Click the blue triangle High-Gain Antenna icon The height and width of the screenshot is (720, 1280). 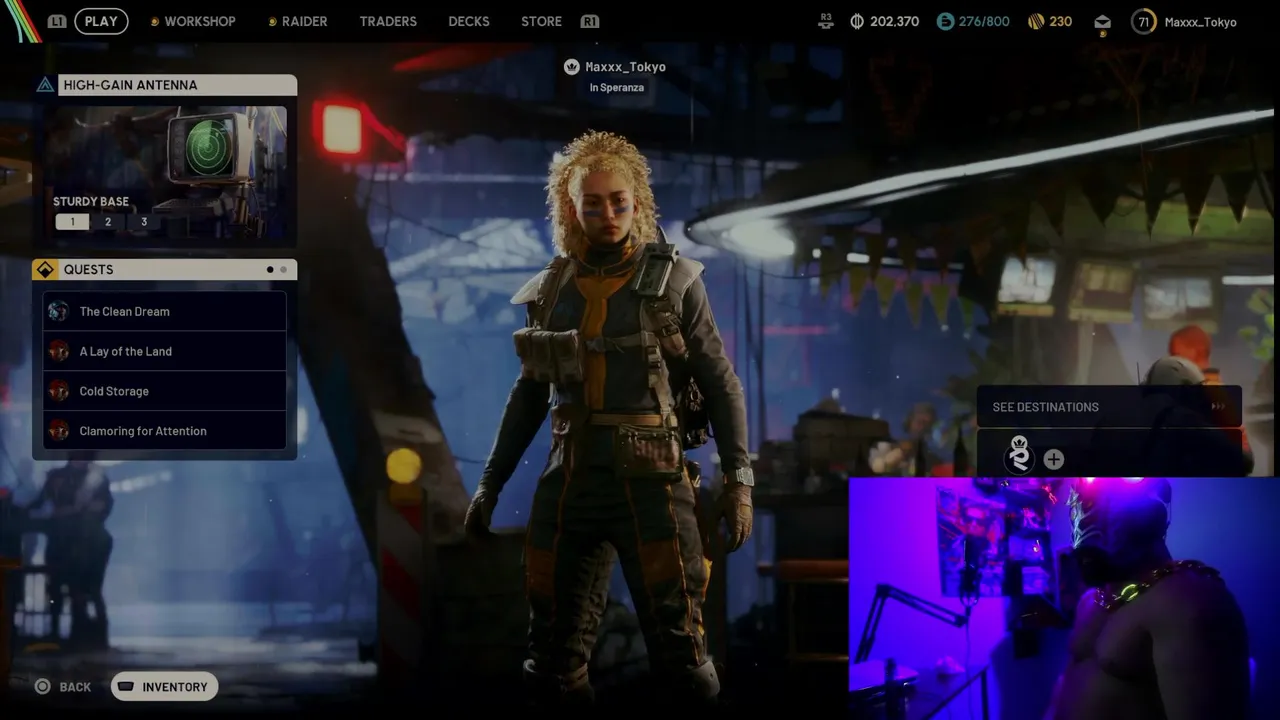[45, 85]
